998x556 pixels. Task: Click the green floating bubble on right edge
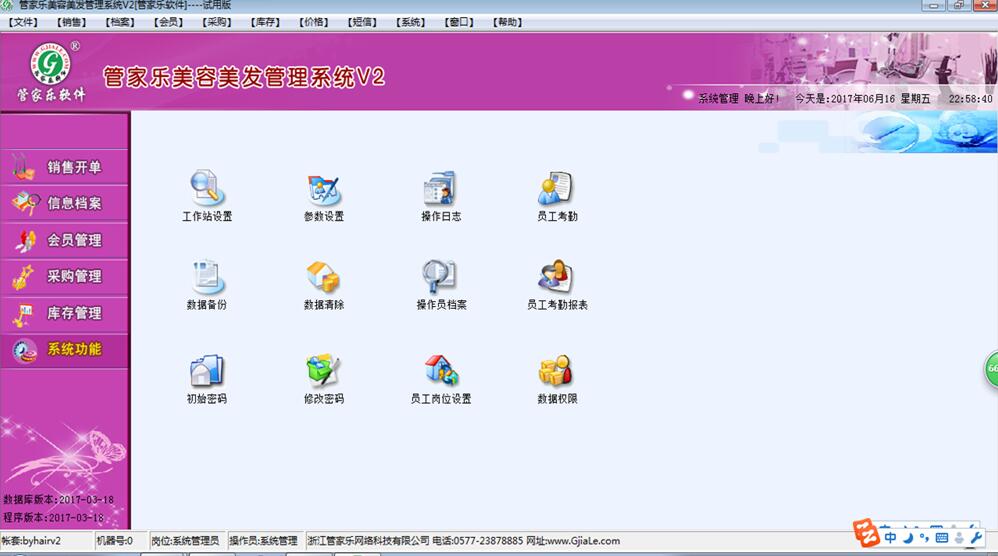coord(991,368)
